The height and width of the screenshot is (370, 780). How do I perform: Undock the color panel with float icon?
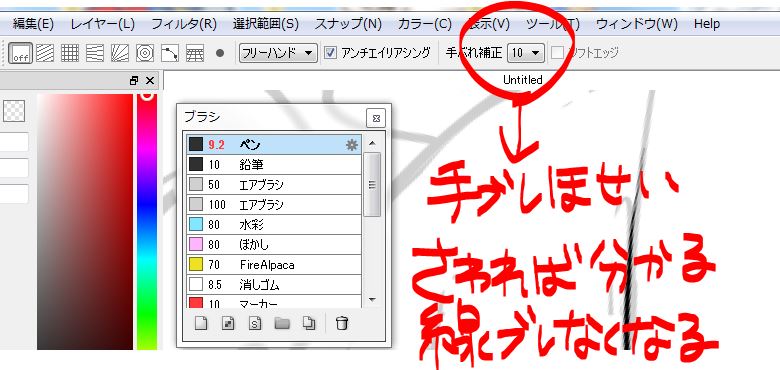click(x=134, y=81)
